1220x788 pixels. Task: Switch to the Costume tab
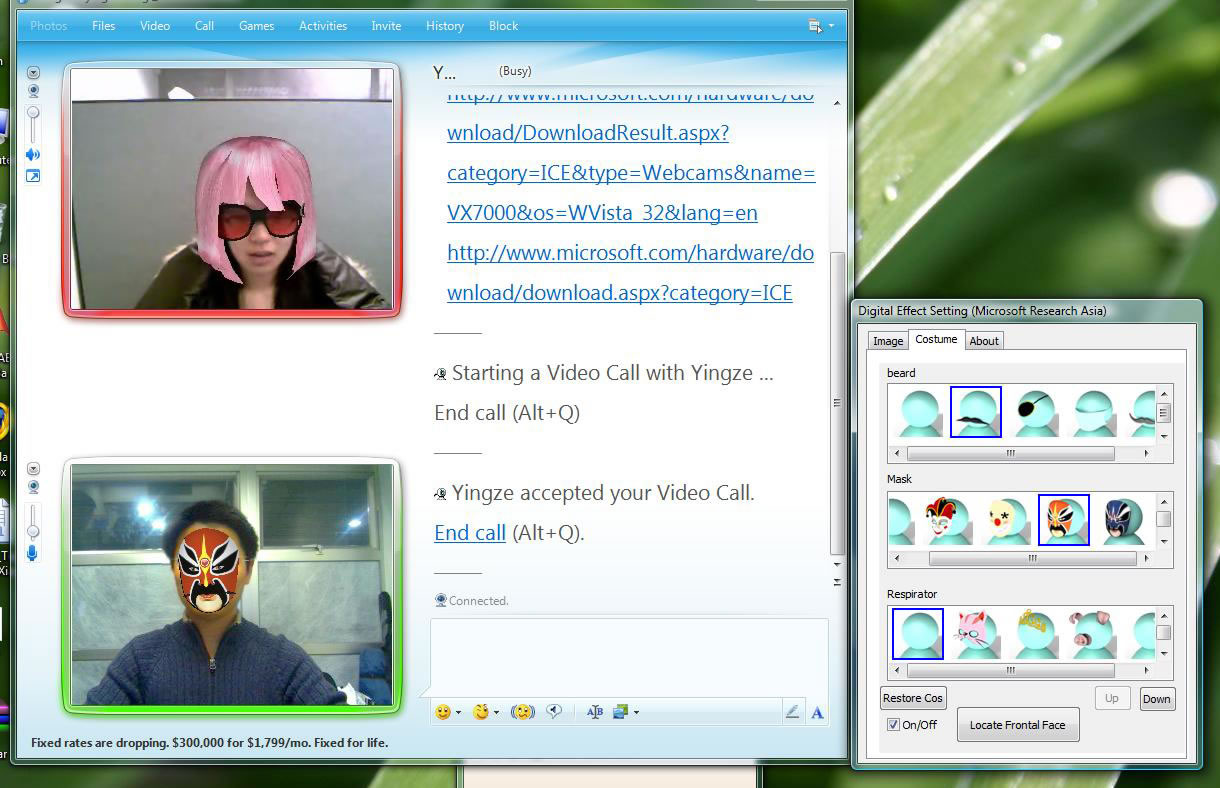[x=936, y=340]
